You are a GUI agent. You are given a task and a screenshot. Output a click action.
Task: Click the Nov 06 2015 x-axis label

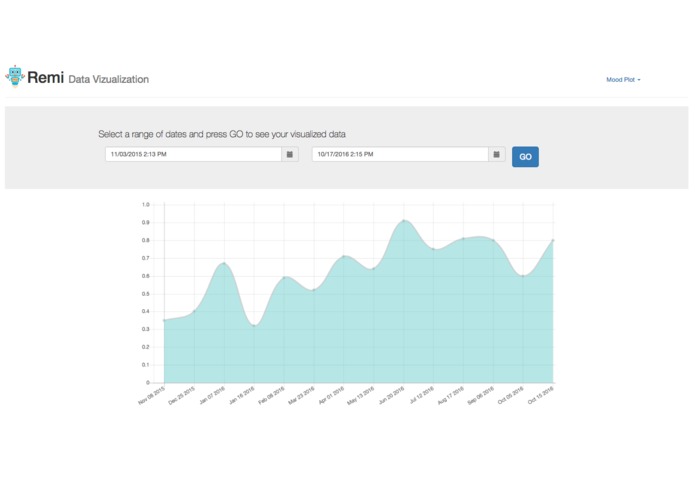[152, 395]
